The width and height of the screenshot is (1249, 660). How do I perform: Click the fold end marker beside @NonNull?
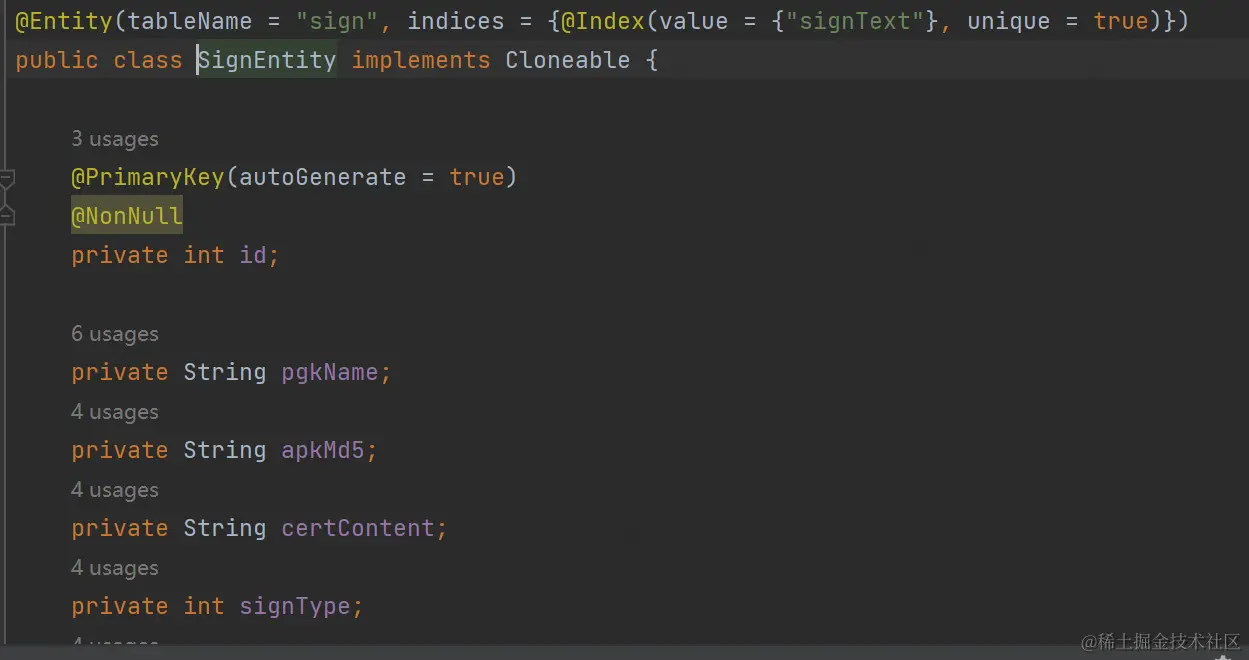pyautogui.click(x=7, y=216)
